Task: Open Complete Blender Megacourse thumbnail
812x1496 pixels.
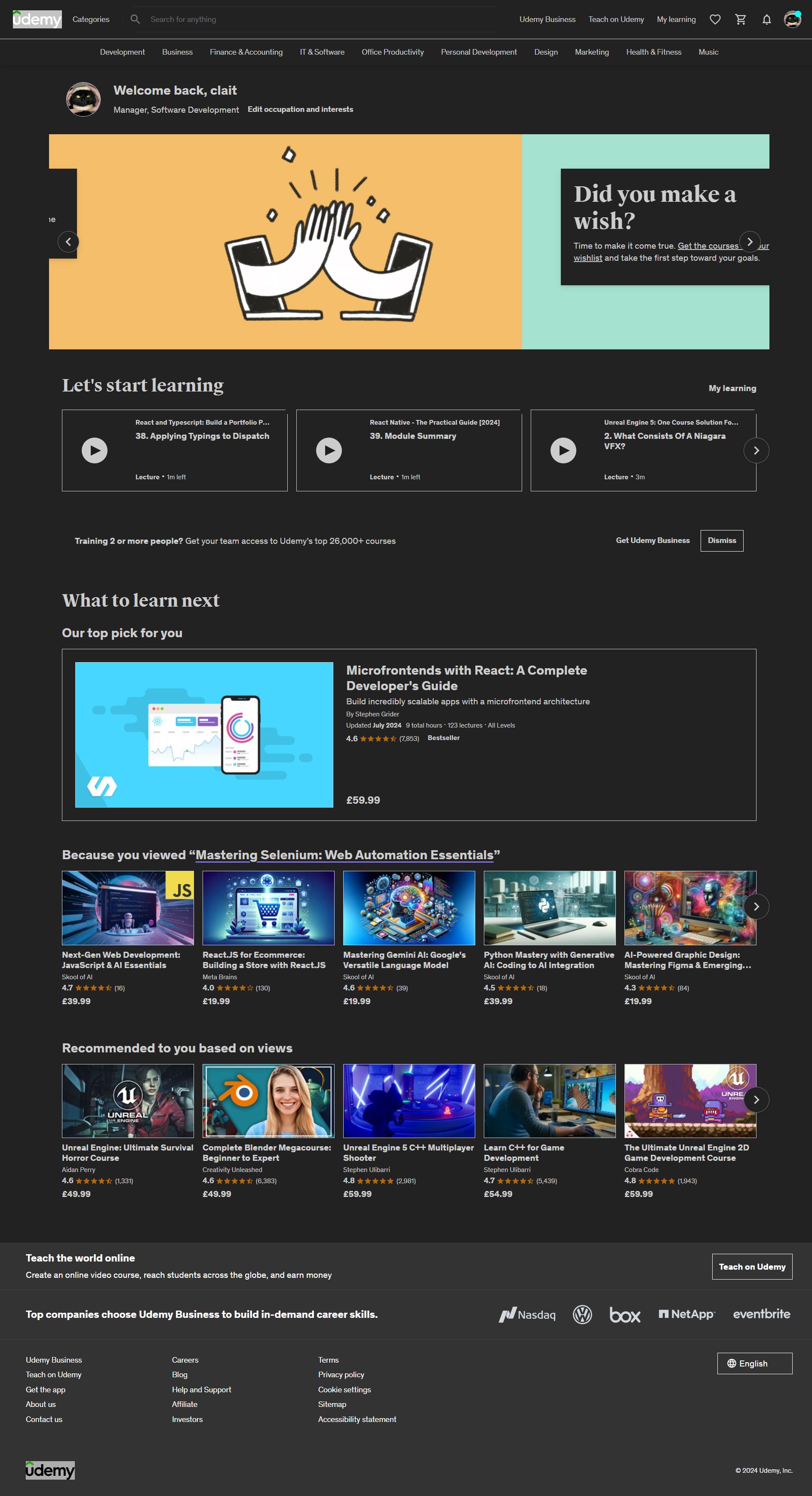Action: pos(268,1101)
